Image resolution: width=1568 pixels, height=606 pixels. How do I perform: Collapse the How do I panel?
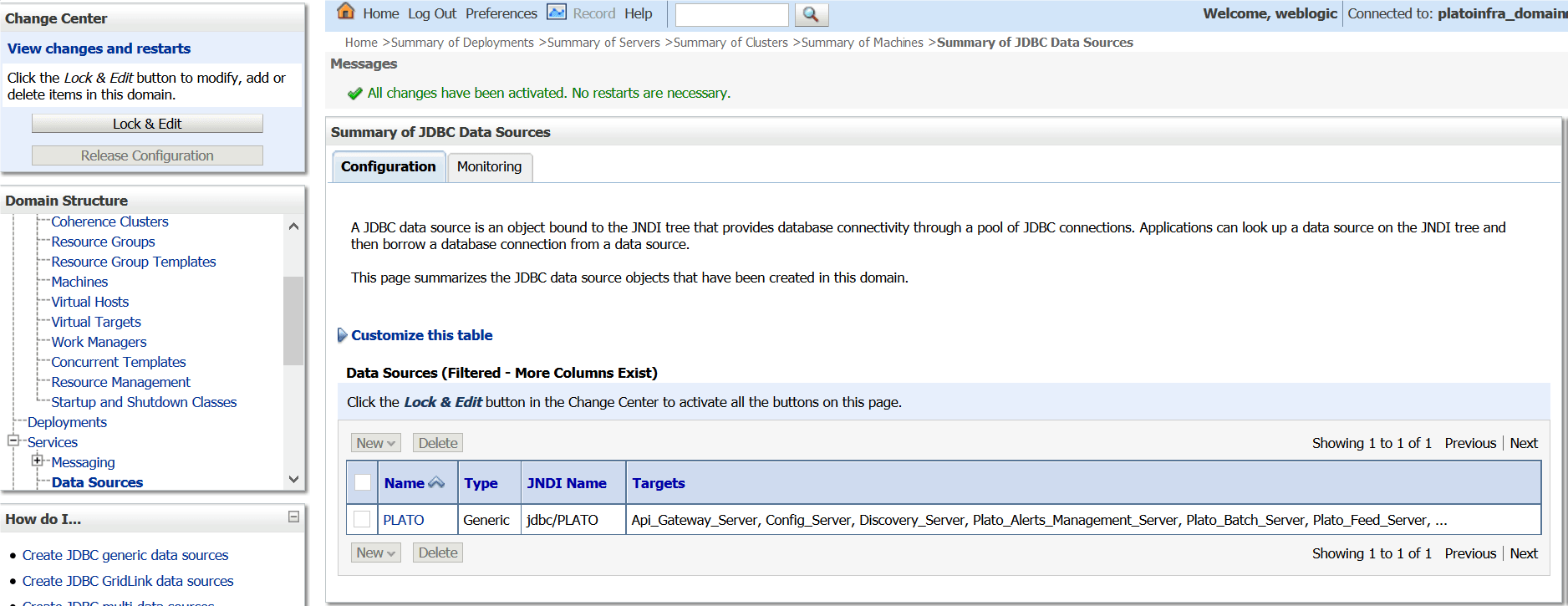coord(293,517)
